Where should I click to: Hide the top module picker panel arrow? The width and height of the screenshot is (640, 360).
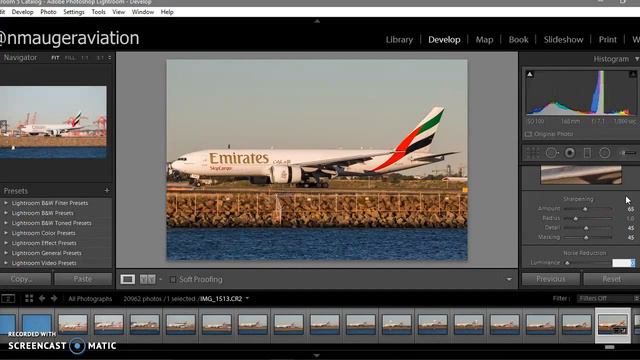point(317,21)
